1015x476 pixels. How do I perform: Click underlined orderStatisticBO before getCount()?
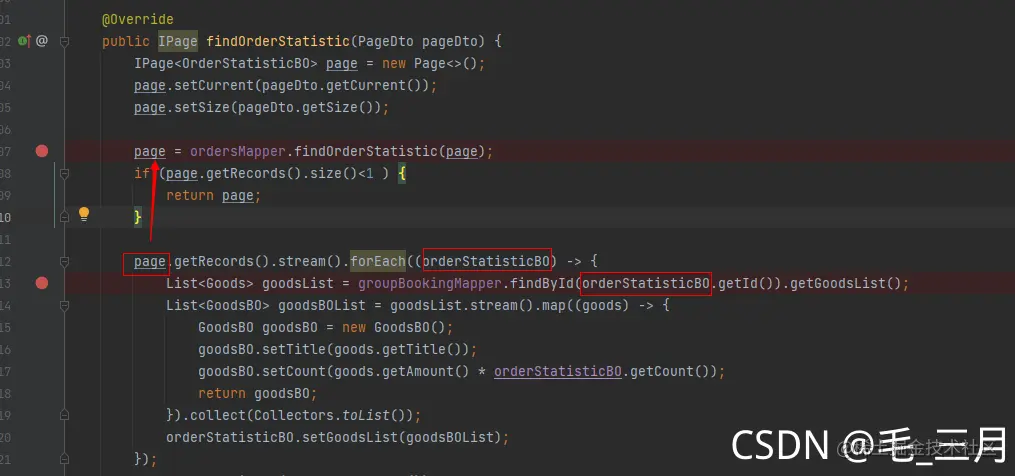[x=558, y=372]
